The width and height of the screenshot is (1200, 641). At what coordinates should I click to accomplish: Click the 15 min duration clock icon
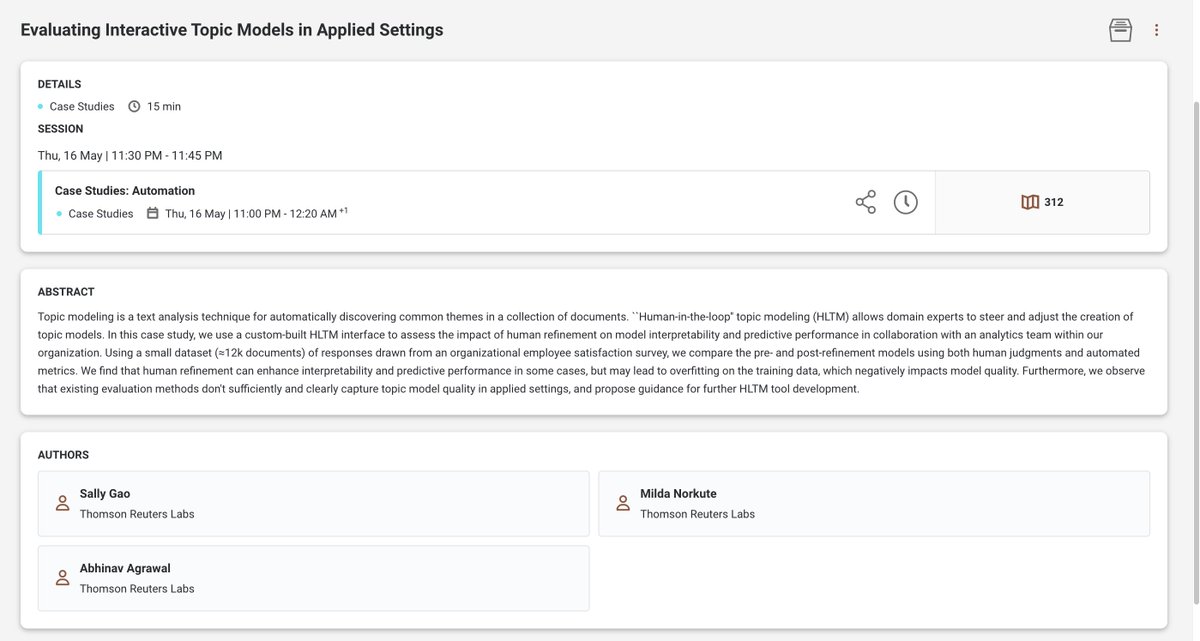pyautogui.click(x=134, y=106)
